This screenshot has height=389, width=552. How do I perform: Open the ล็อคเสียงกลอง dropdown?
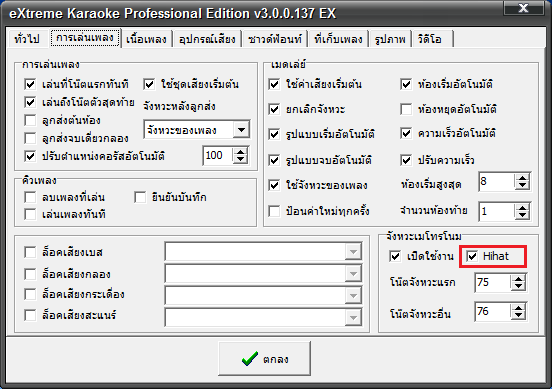(x=353, y=274)
